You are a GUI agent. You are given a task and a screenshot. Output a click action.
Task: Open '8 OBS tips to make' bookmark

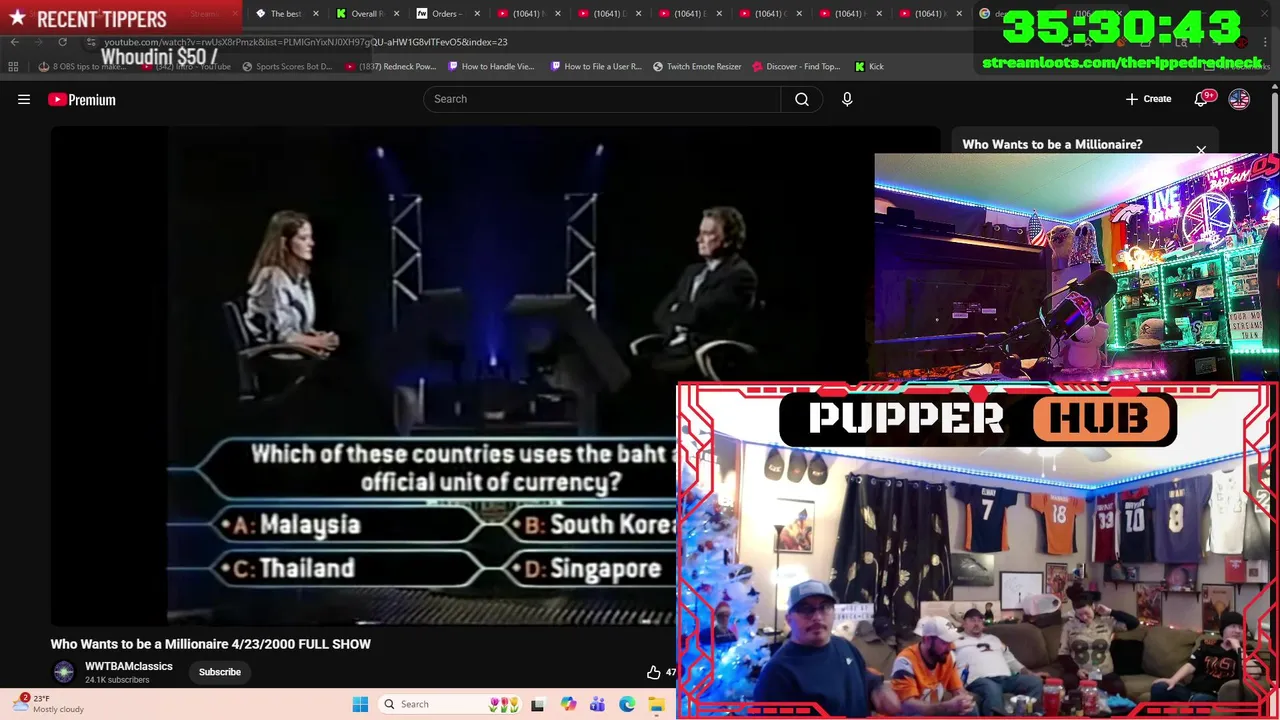coord(82,67)
